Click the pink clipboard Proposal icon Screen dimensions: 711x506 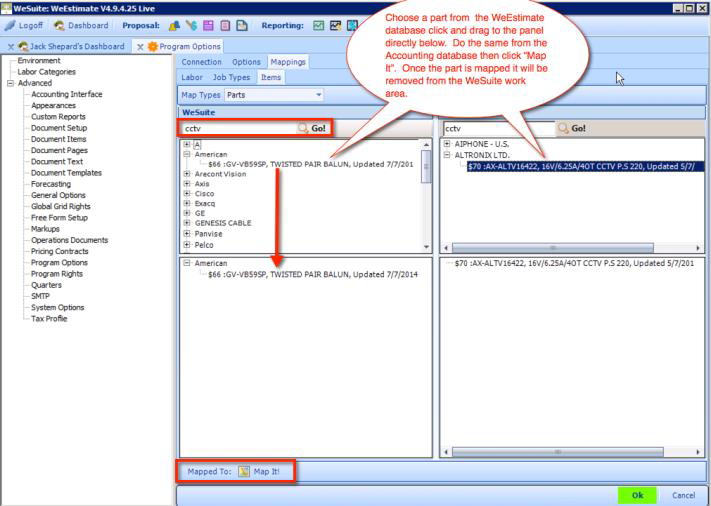click(x=225, y=26)
